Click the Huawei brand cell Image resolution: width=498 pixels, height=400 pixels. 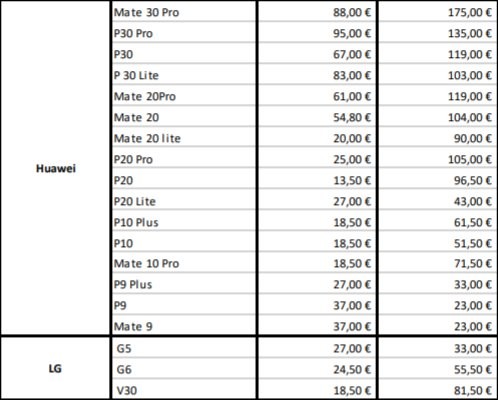[55, 168]
